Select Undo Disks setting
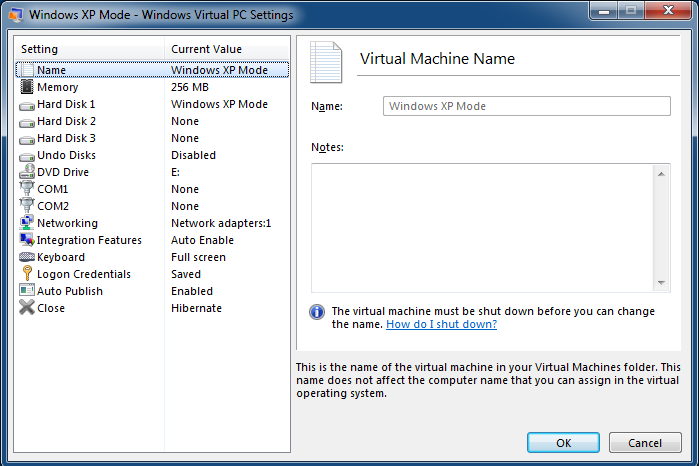The width and height of the screenshot is (699, 466). pos(66,155)
